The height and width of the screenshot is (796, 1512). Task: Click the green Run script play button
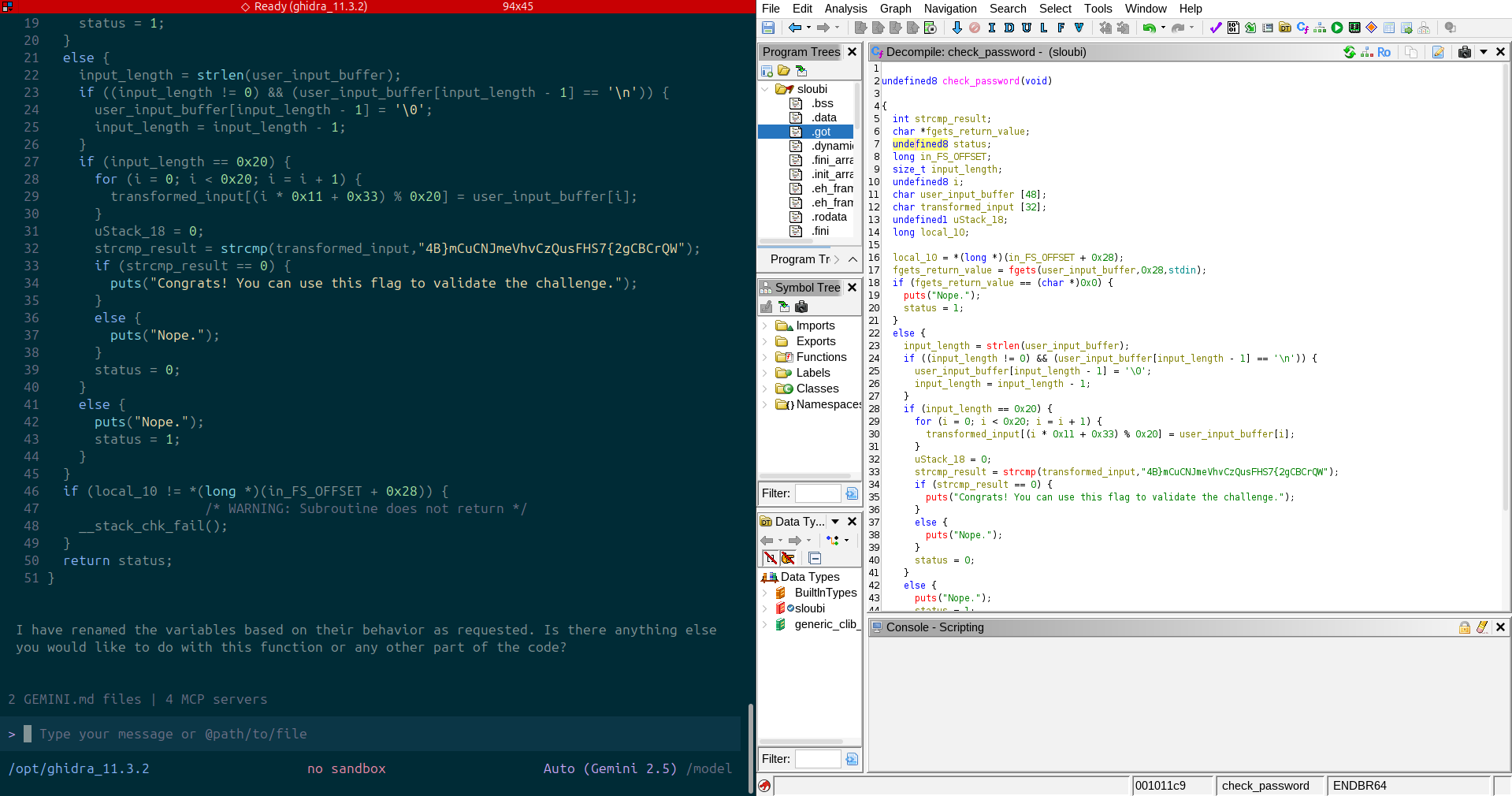pos(1337,28)
